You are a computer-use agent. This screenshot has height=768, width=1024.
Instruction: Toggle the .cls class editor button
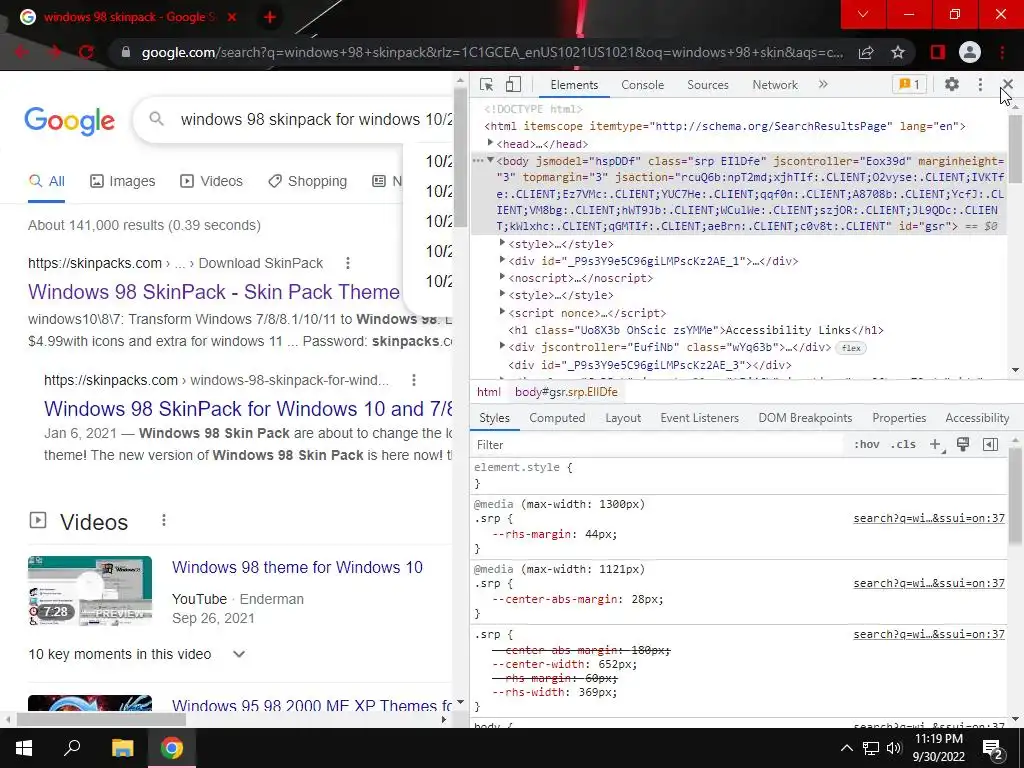(903, 445)
